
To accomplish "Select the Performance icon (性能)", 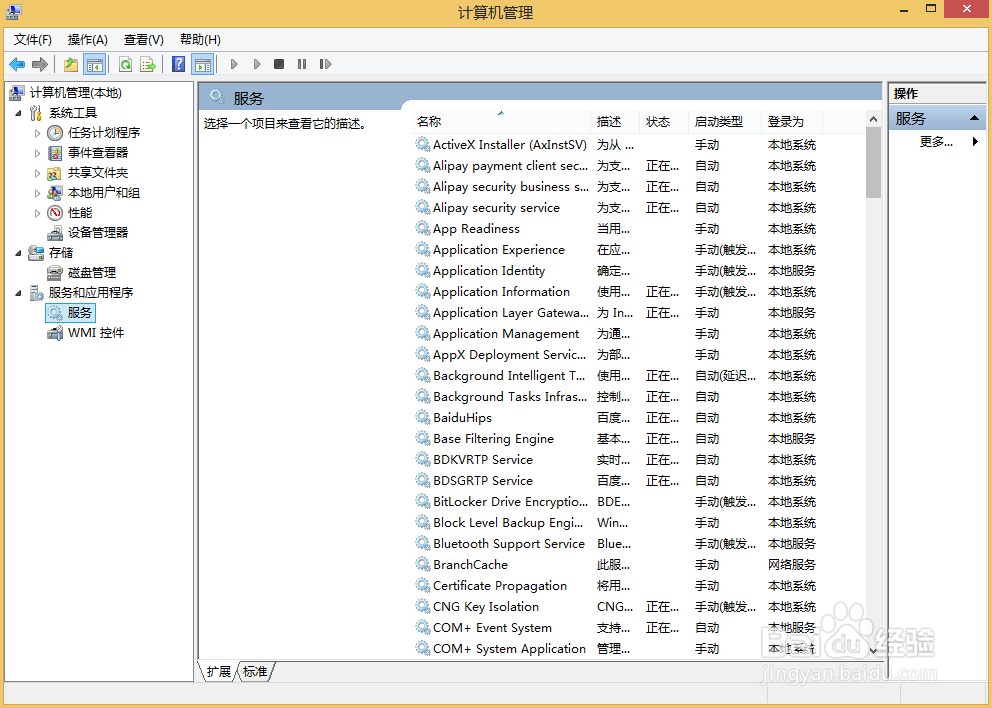I will pyautogui.click(x=55, y=213).
